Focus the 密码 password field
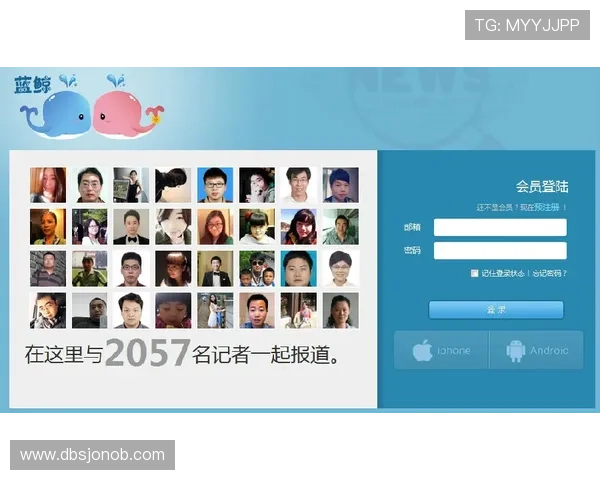The height and width of the screenshot is (480, 600). 499,250
